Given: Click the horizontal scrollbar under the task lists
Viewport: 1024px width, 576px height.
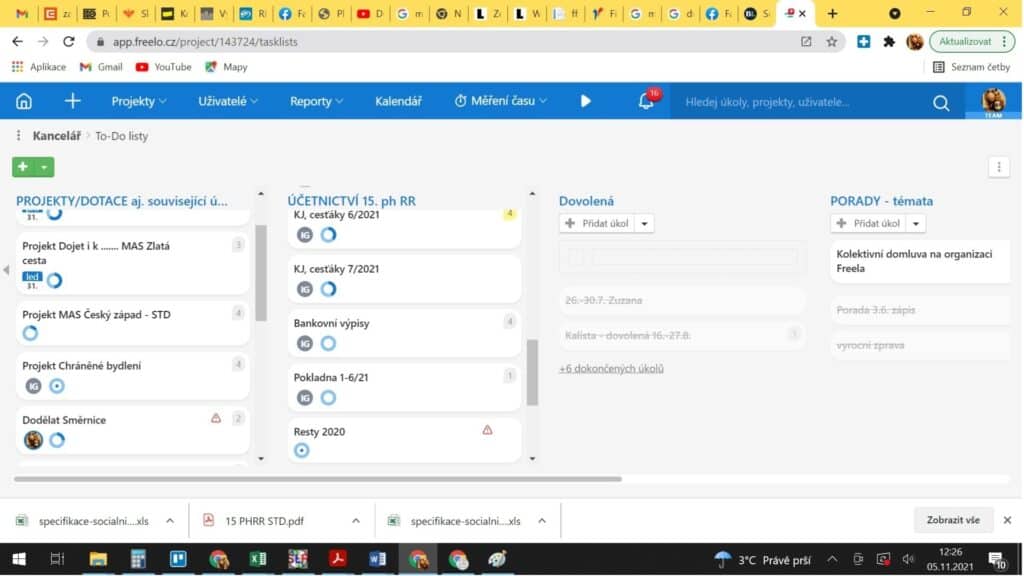Looking at the screenshot, I should (317, 479).
